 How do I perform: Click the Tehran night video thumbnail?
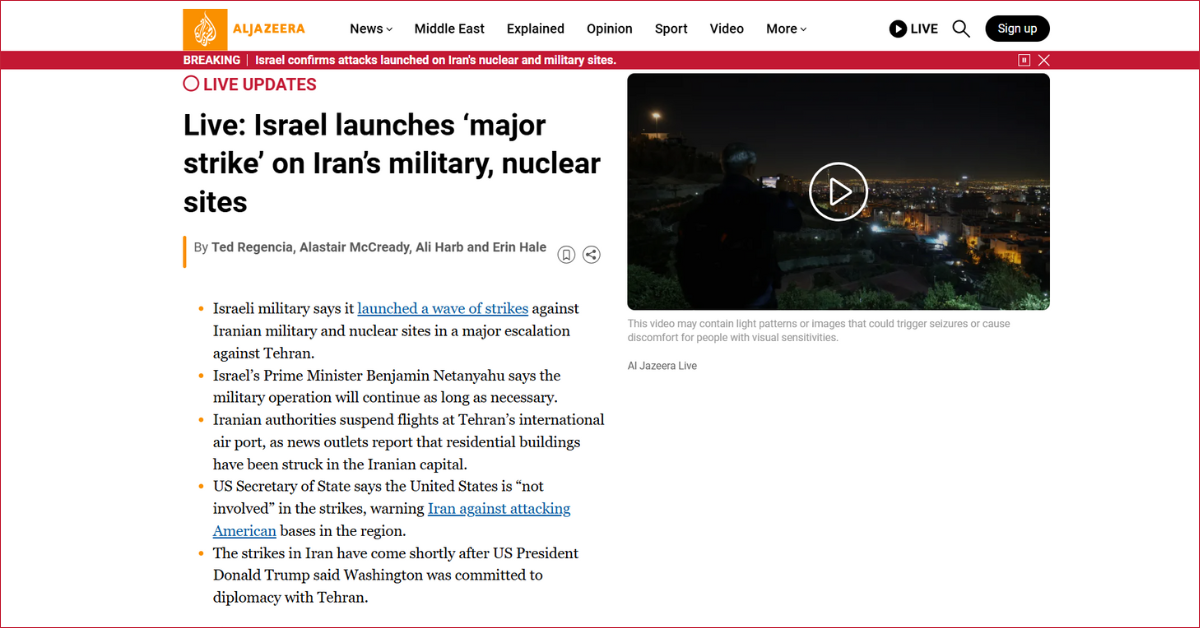click(x=838, y=191)
